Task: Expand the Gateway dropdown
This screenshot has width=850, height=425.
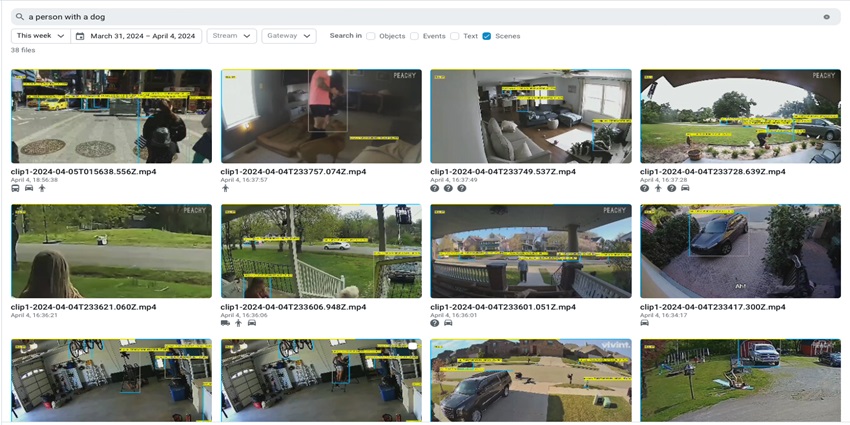Action: pyautogui.click(x=288, y=36)
